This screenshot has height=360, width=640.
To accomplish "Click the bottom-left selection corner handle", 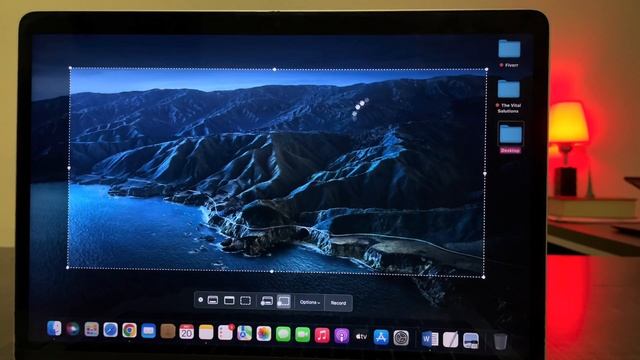I will click(x=67, y=267).
